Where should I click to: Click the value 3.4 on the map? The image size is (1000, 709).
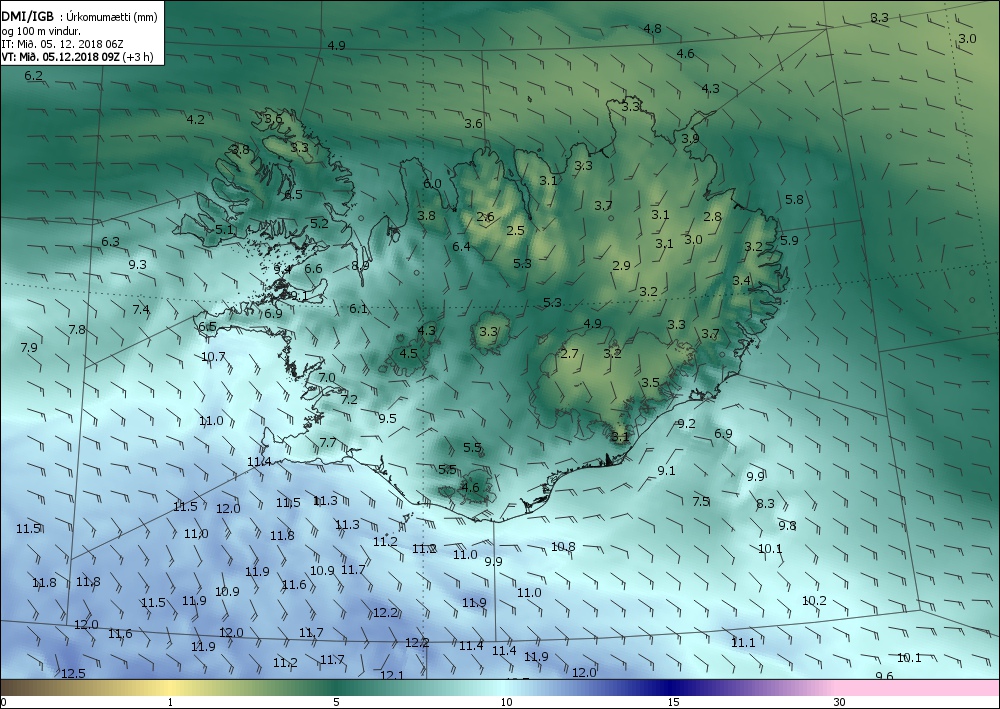(742, 281)
